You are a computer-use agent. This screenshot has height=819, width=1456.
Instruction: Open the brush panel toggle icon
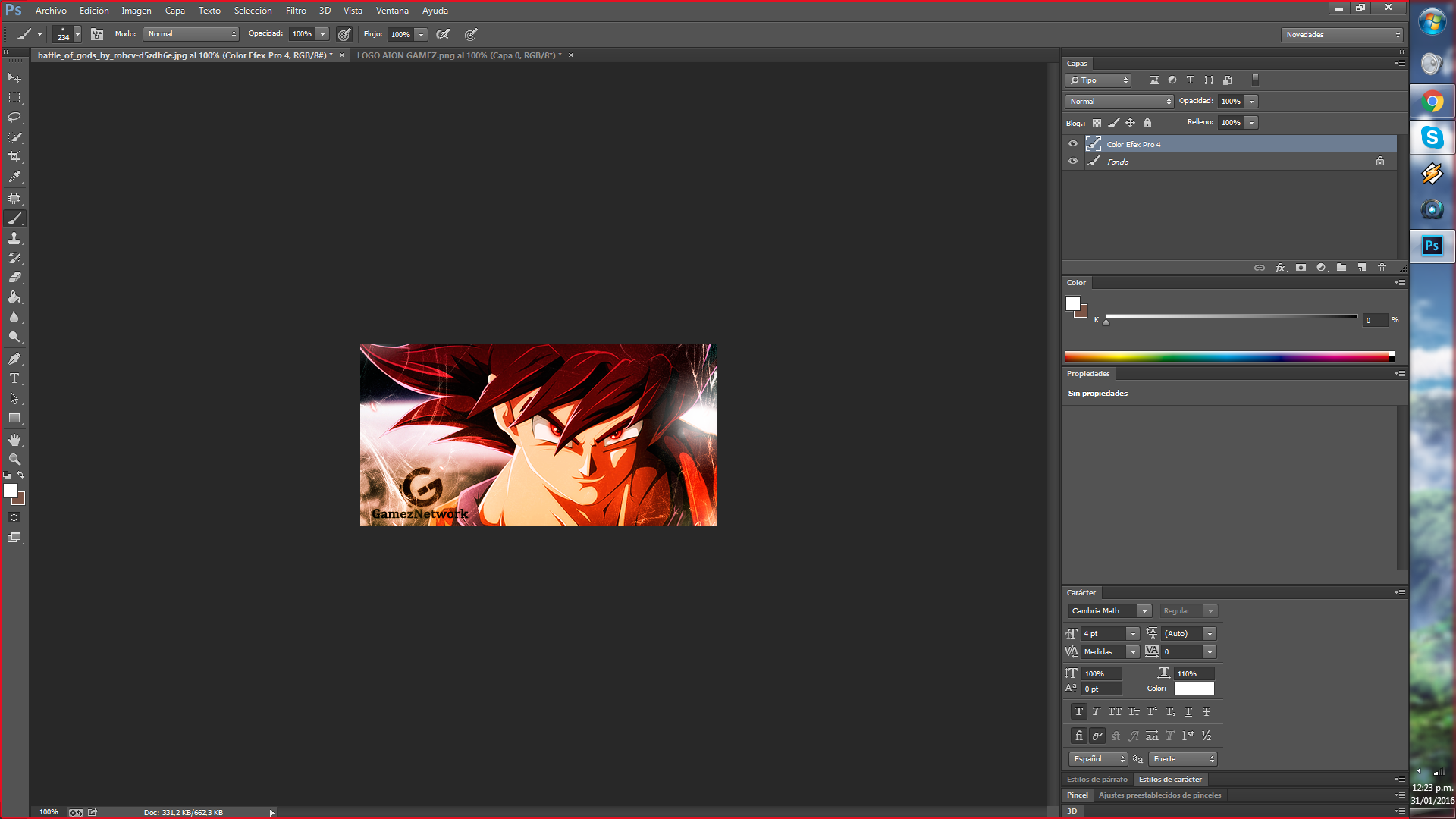(x=97, y=34)
